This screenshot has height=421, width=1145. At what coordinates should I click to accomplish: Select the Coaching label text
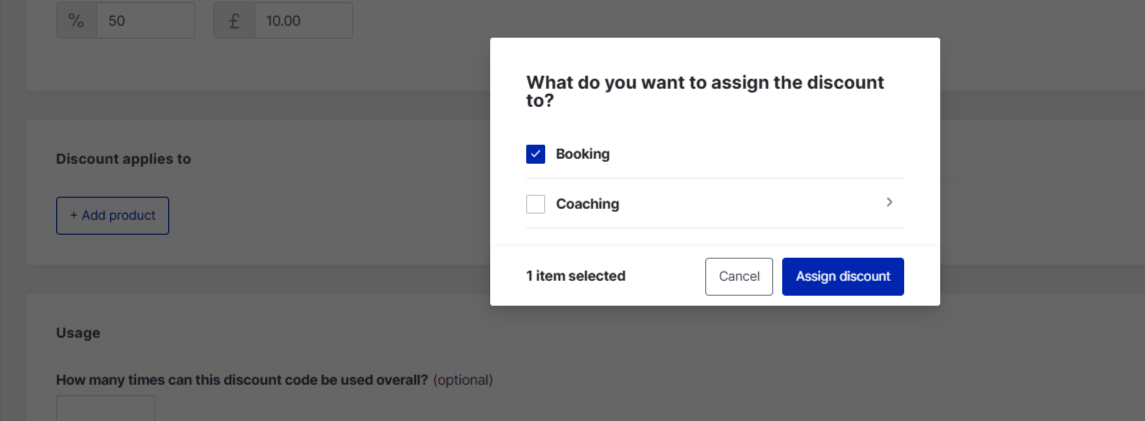588,204
